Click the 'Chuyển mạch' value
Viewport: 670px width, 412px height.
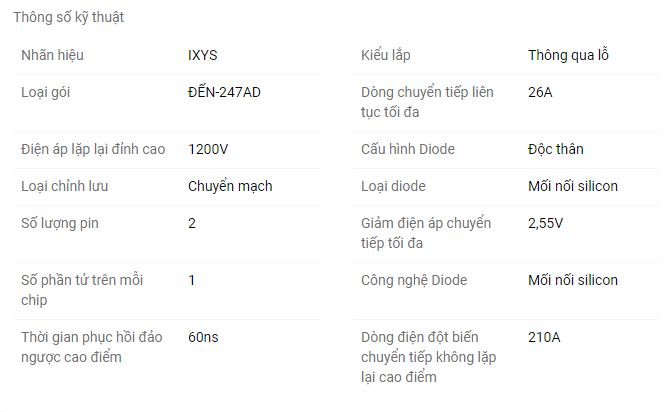230,186
